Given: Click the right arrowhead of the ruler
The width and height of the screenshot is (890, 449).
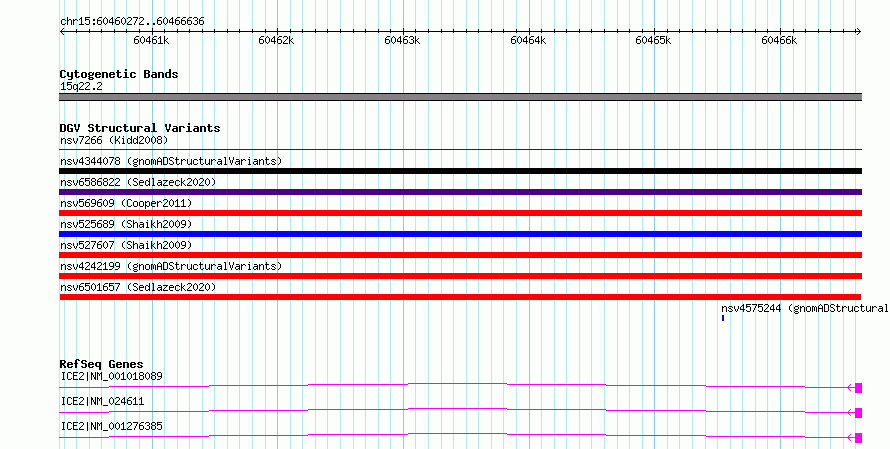Looking at the screenshot, I should pos(858,32).
